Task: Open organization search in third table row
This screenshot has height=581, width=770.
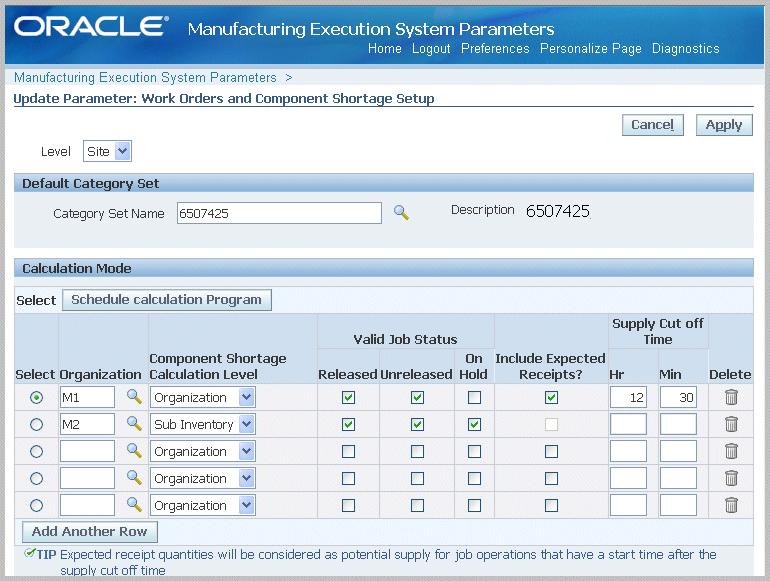Action: point(134,451)
